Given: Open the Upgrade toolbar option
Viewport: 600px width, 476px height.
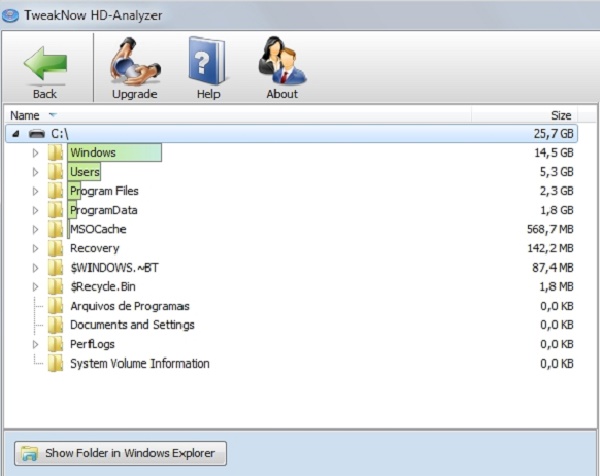Looking at the screenshot, I should 135,68.
